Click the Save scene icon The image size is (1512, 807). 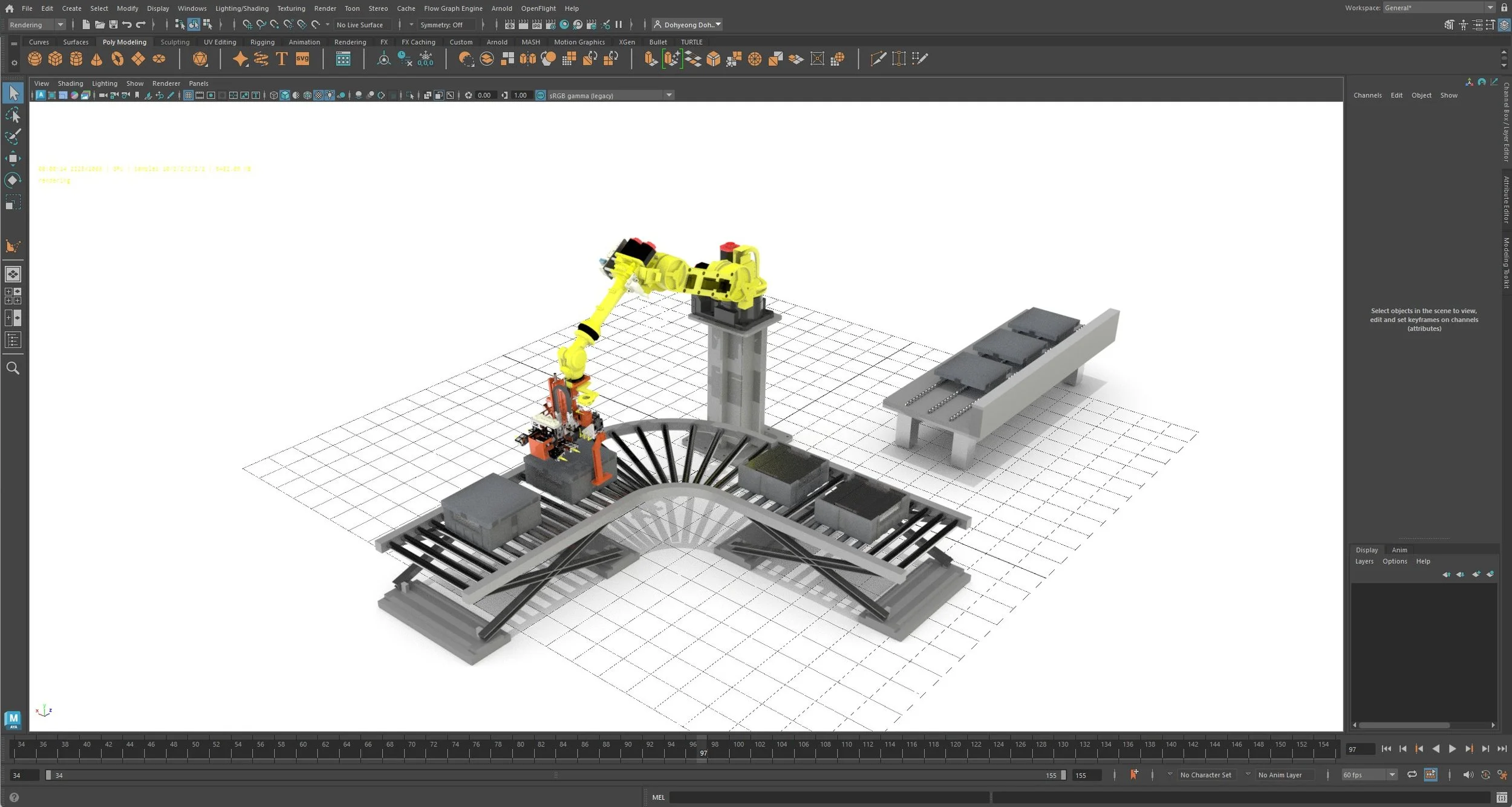pos(113,25)
